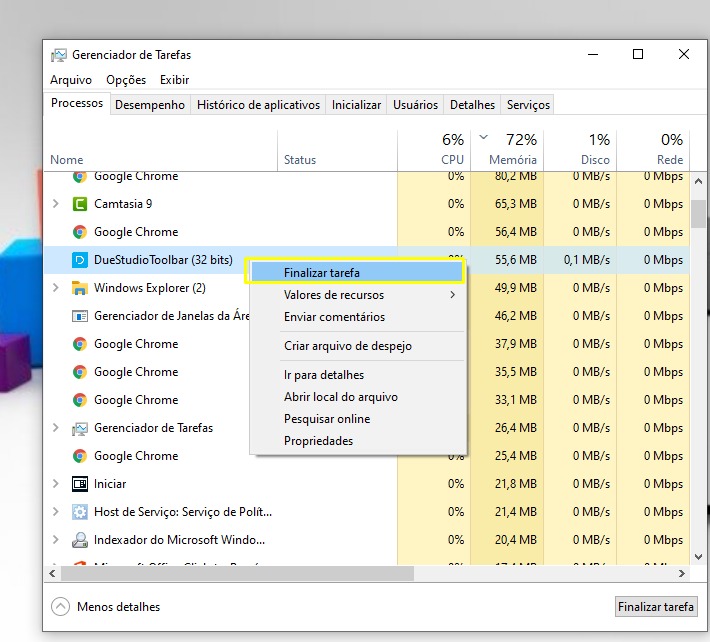The width and height of the screenshot is (710, 642).
Task: Click vertical scrollbar down arrow
Action: (x=698, y=557)
